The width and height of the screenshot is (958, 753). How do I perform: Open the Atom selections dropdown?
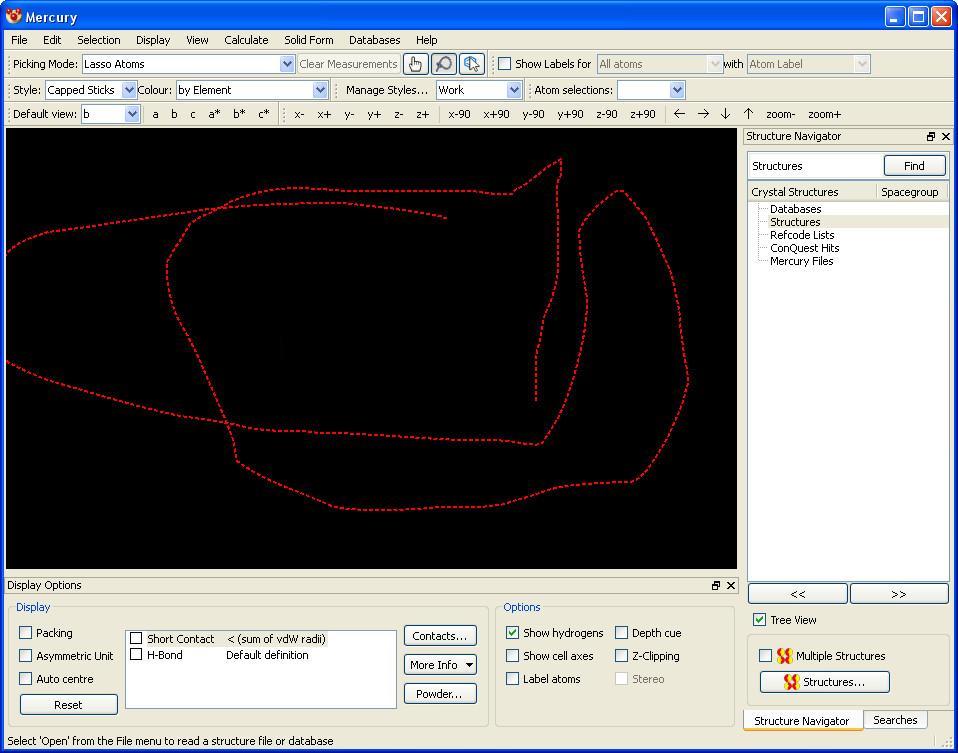click(x=651, y=90)
